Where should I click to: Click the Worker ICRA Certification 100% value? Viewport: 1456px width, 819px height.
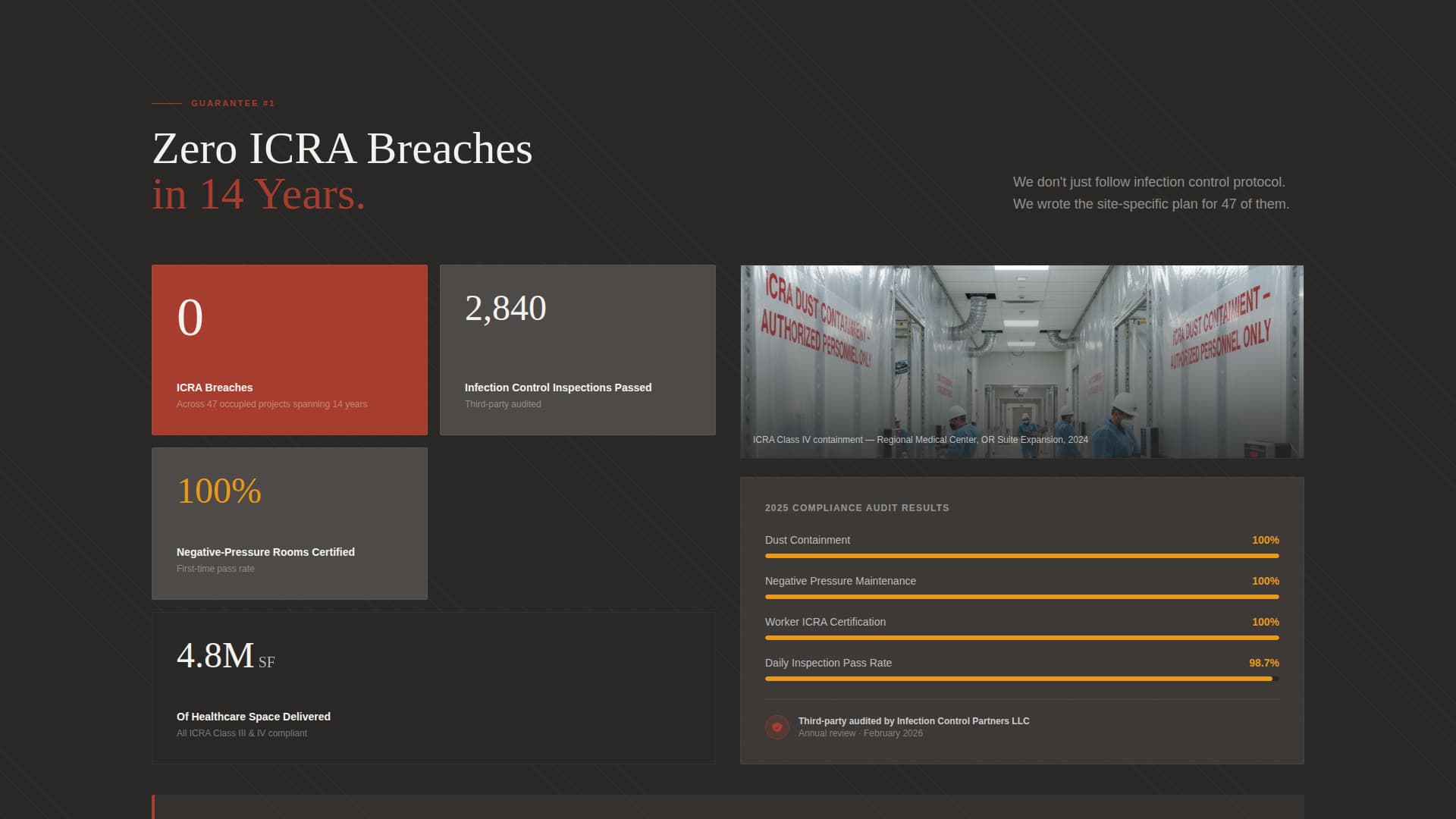click(1266, 622)
